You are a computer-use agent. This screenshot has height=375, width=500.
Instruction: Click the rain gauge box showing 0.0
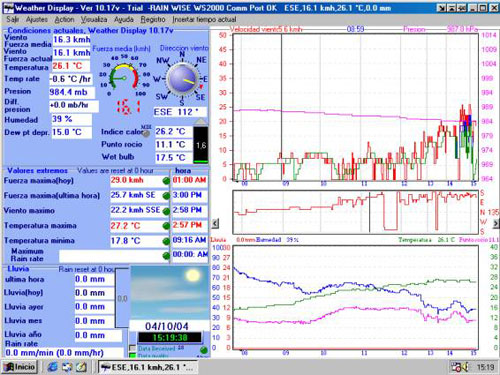click(x=122, y=298)
